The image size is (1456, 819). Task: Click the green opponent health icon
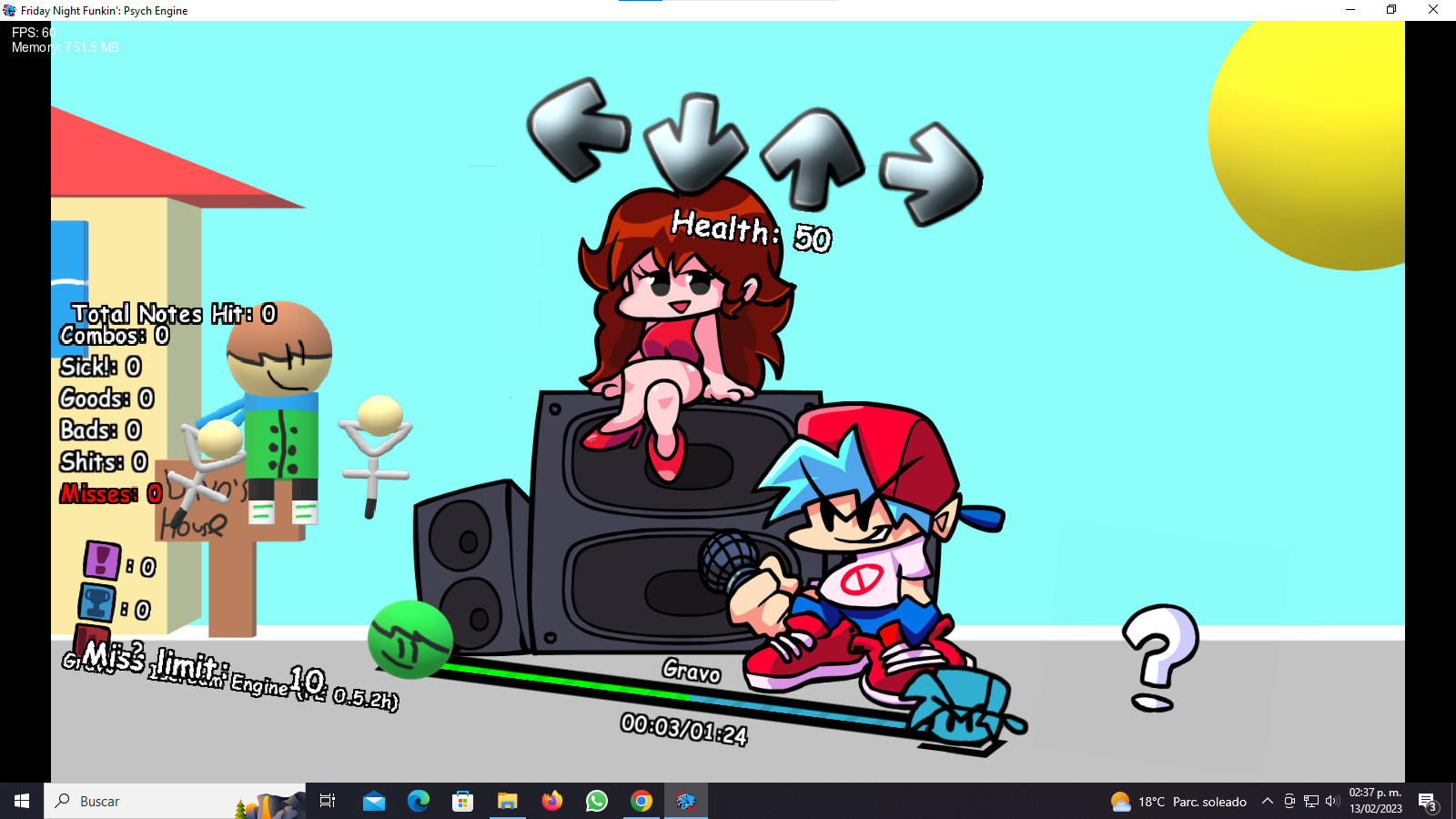pos(410,640)
